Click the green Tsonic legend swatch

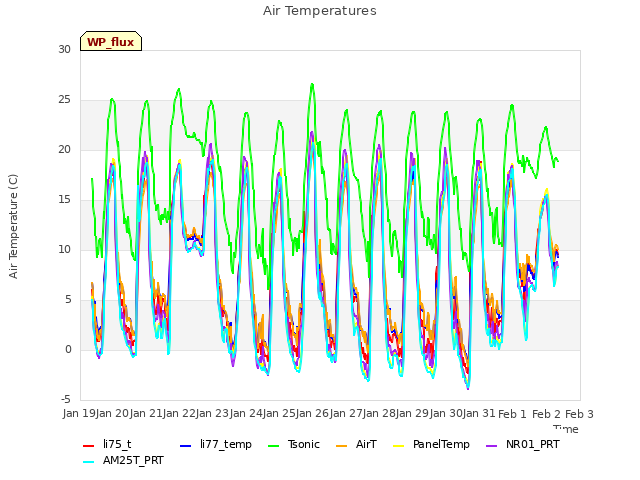click(273, 446)
